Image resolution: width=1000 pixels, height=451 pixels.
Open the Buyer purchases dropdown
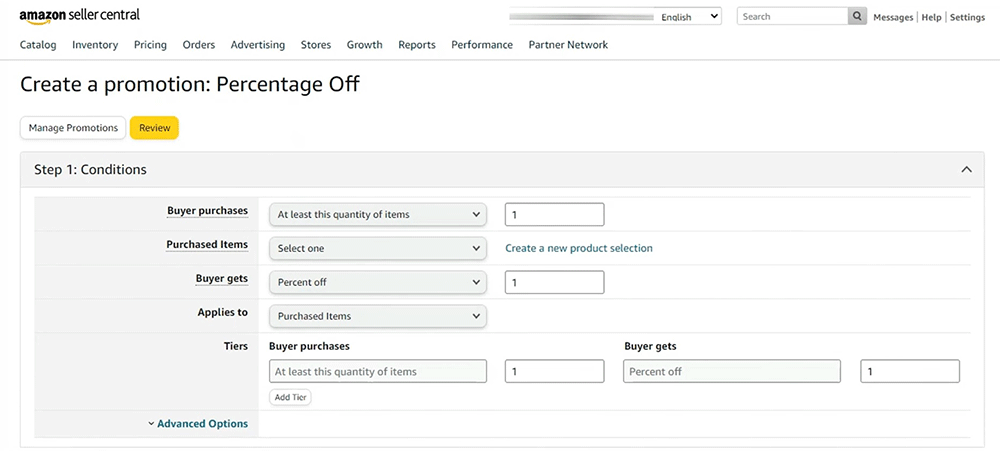coord(377,214)
